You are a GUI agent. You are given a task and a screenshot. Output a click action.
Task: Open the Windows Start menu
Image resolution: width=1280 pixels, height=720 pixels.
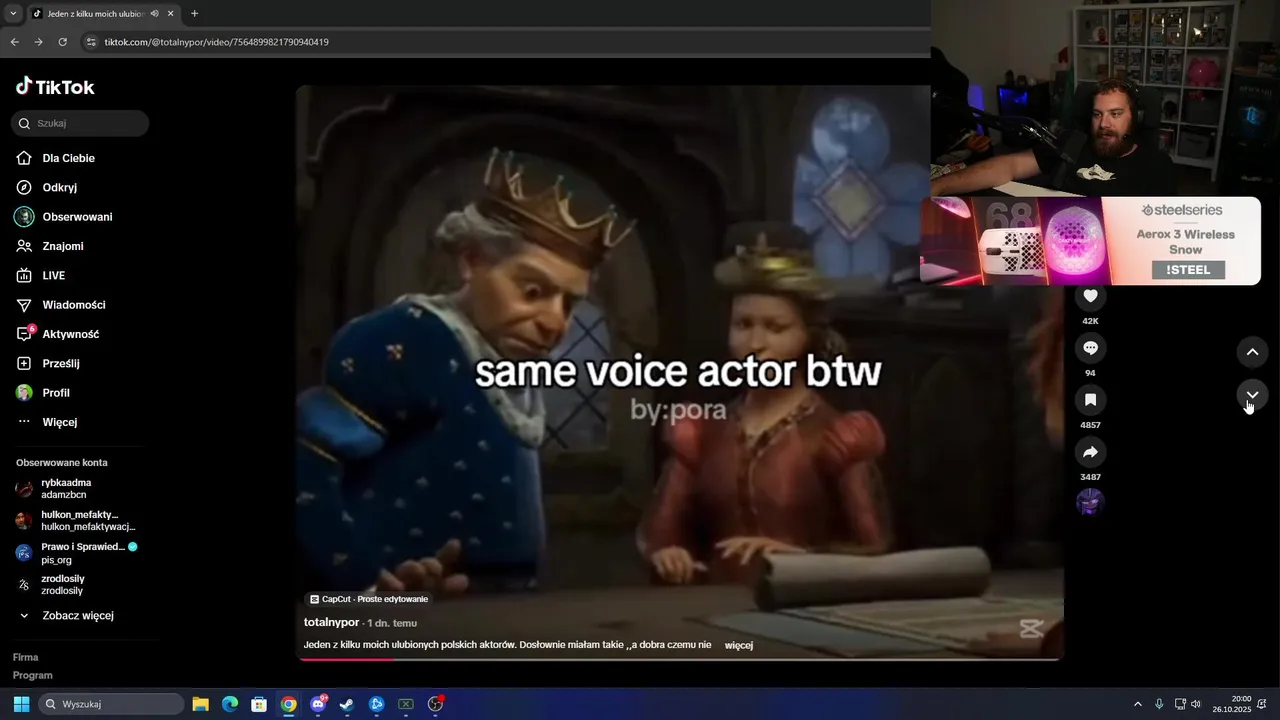point(21,704)
